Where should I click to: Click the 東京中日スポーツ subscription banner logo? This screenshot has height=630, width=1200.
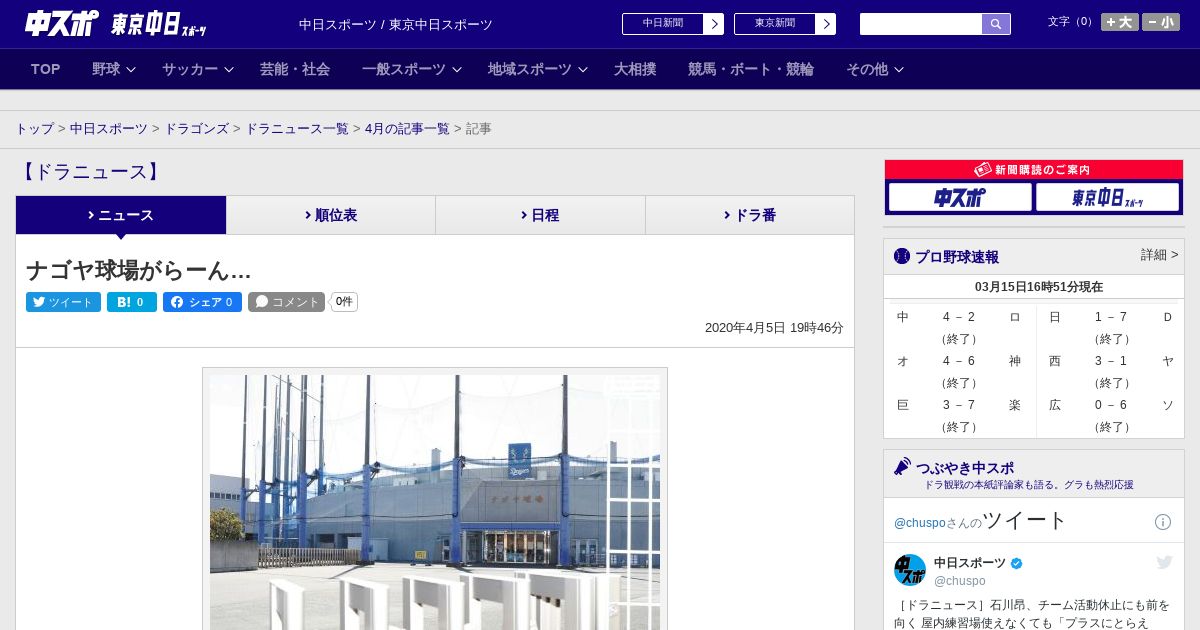tap(1107, 197)
